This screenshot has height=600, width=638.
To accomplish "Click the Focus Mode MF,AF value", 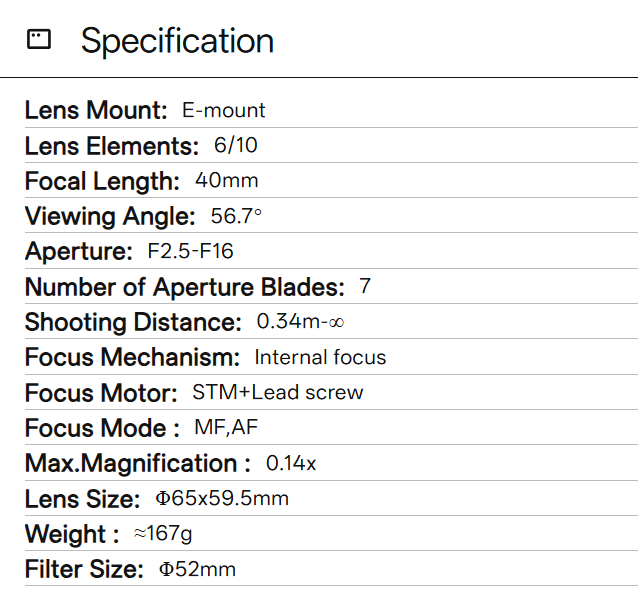I will point(226,428).
